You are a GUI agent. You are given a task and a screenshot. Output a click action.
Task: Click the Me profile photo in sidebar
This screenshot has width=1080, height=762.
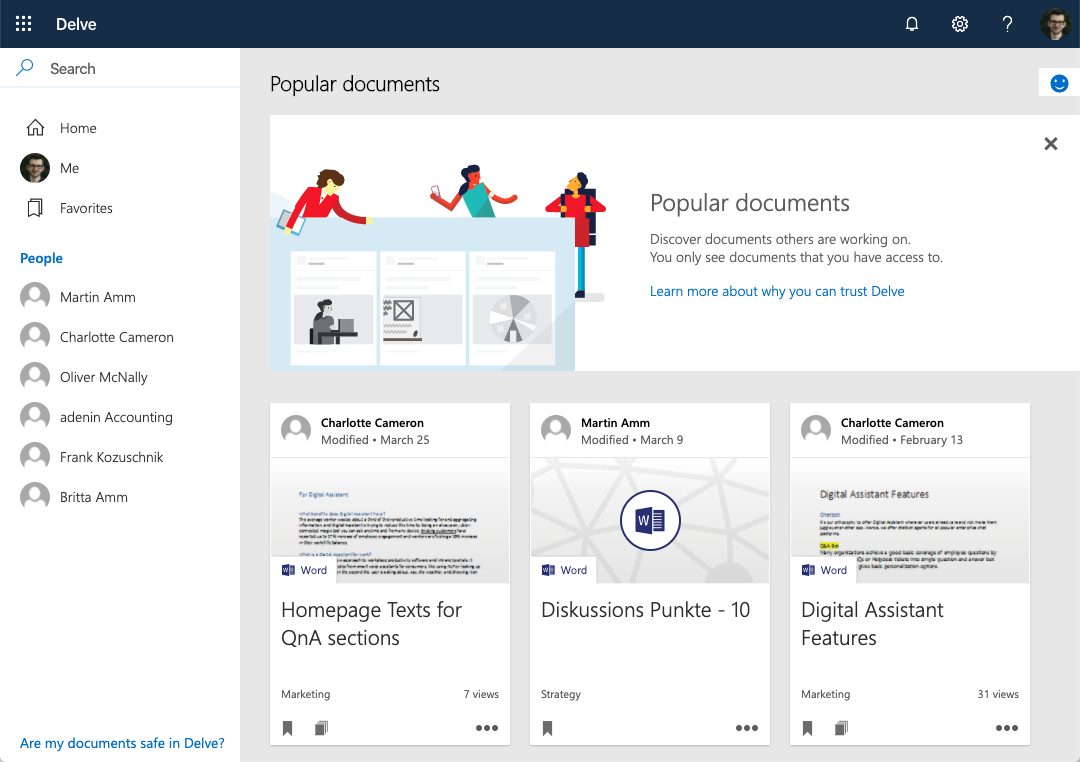[34, 167]
